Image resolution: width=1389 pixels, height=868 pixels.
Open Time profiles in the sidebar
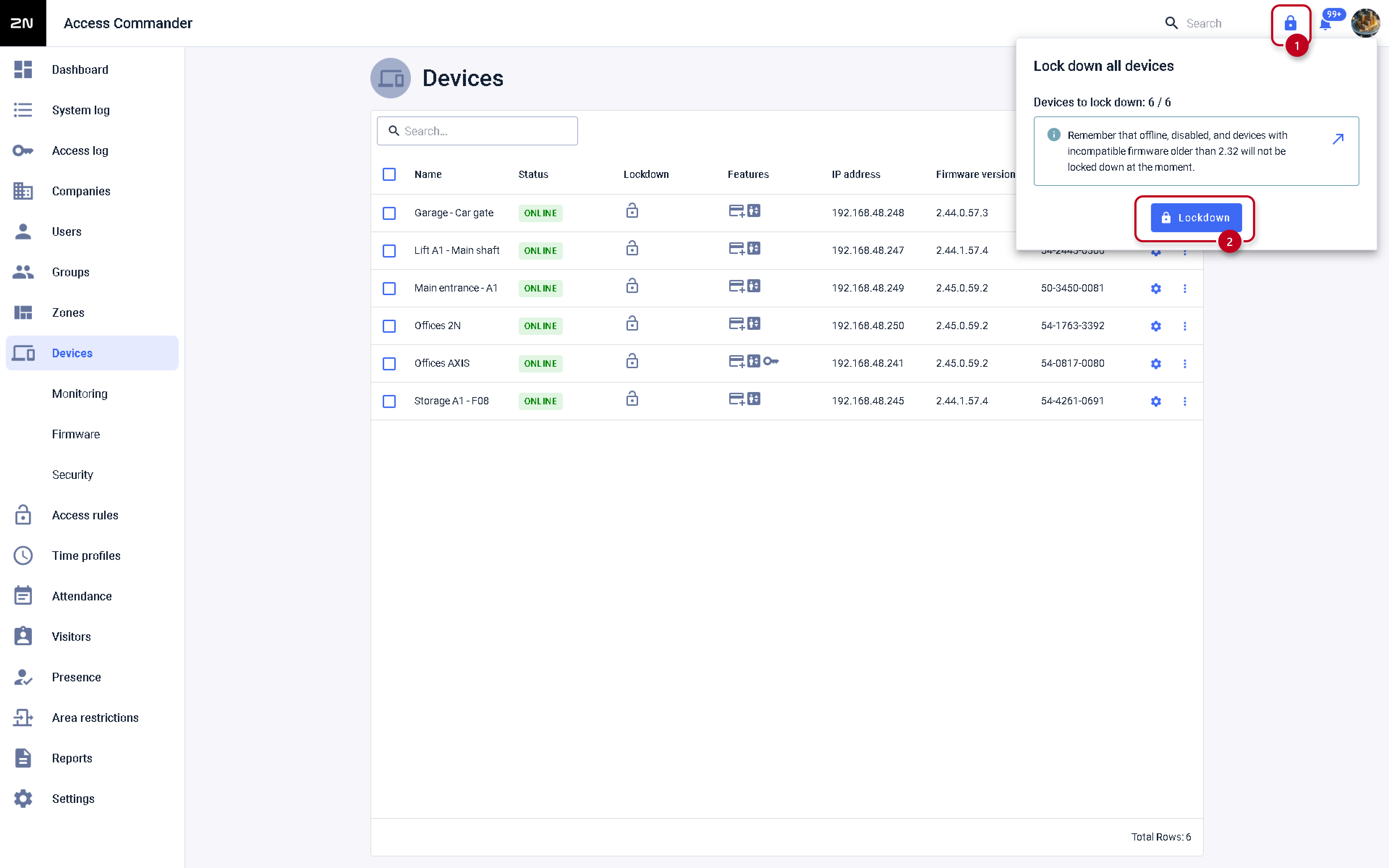click(92, 556)
